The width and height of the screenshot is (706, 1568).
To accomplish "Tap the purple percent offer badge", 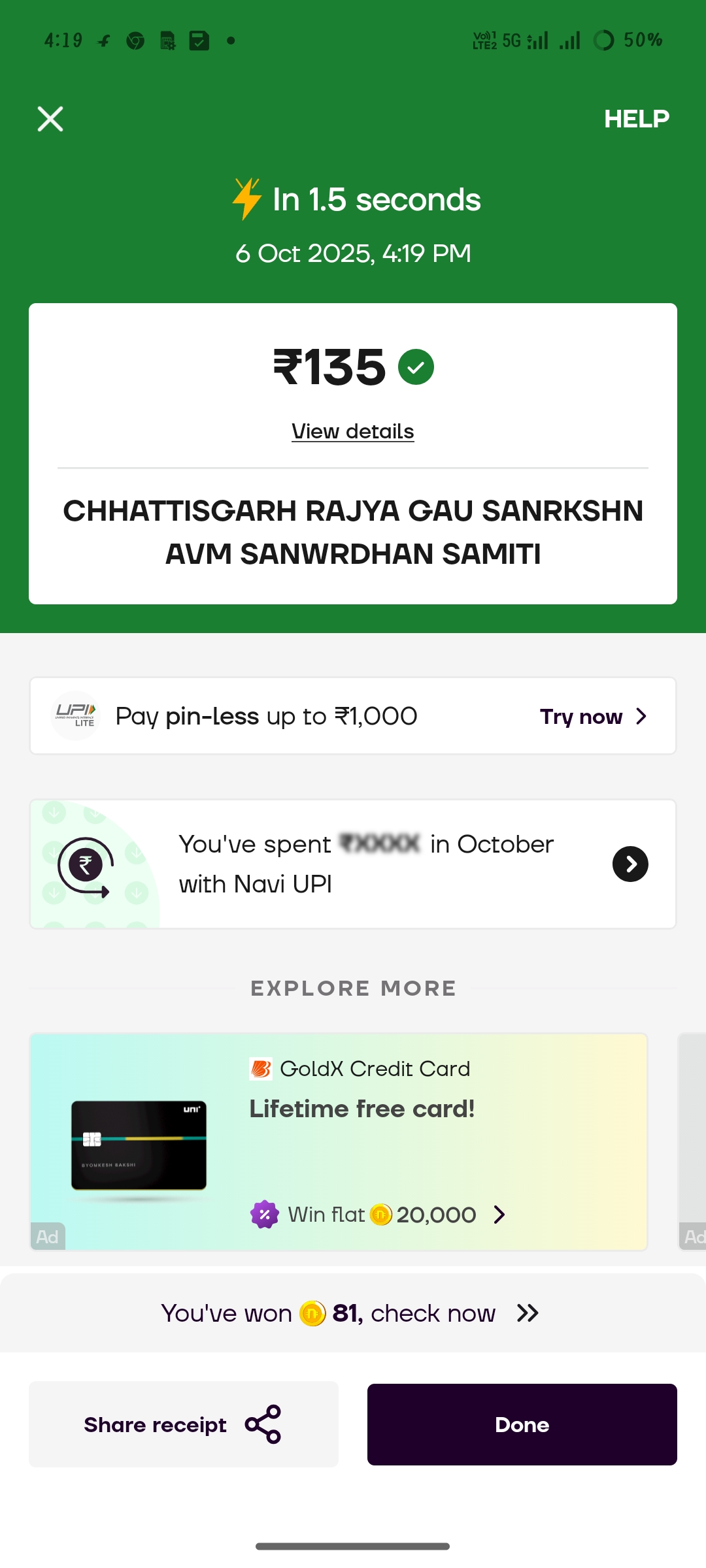I will [265, 1215].
